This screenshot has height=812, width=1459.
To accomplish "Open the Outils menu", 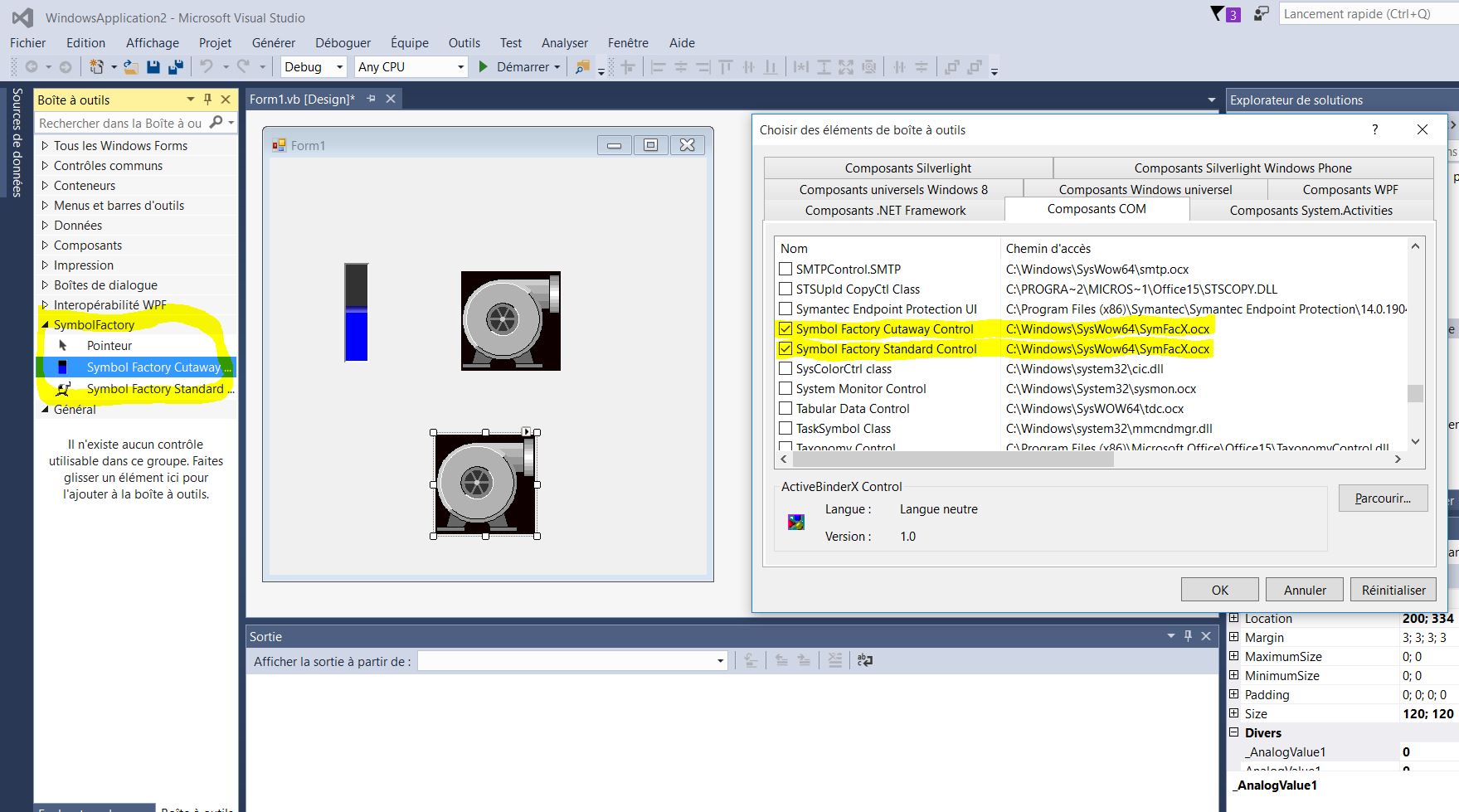I will pos(464,42).
